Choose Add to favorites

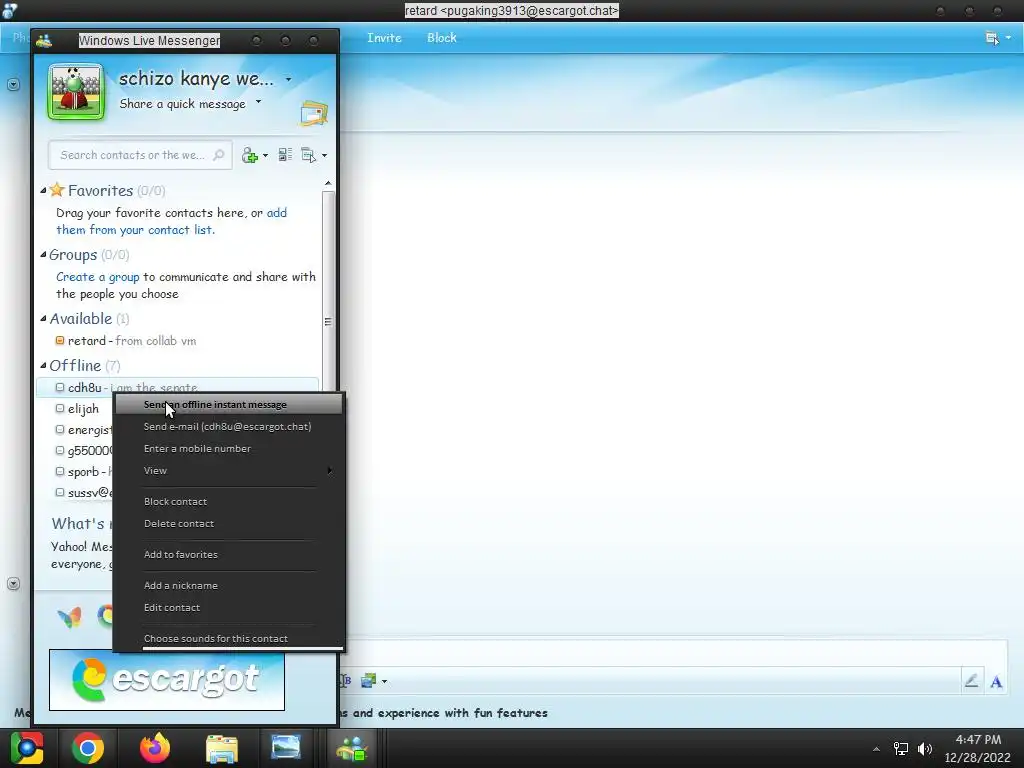coord(229,554)
